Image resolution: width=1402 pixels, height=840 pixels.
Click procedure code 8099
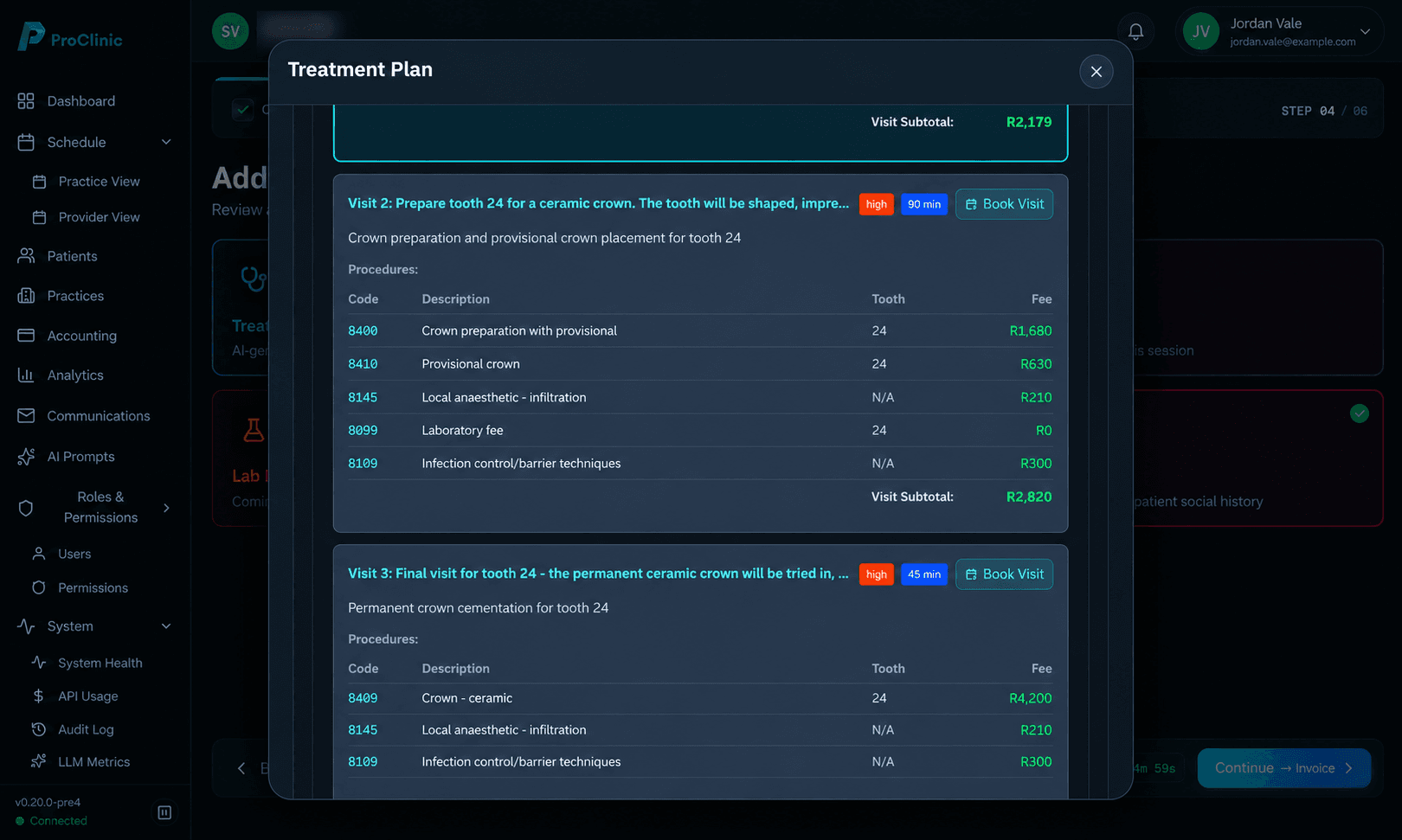(x=363, y=431)
